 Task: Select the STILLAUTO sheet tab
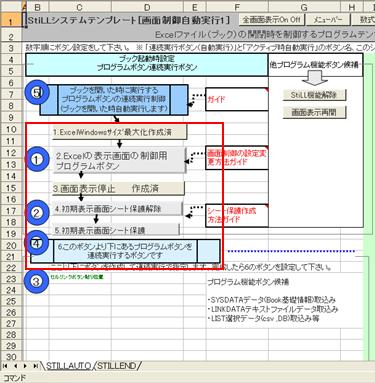tap(68, 366)
